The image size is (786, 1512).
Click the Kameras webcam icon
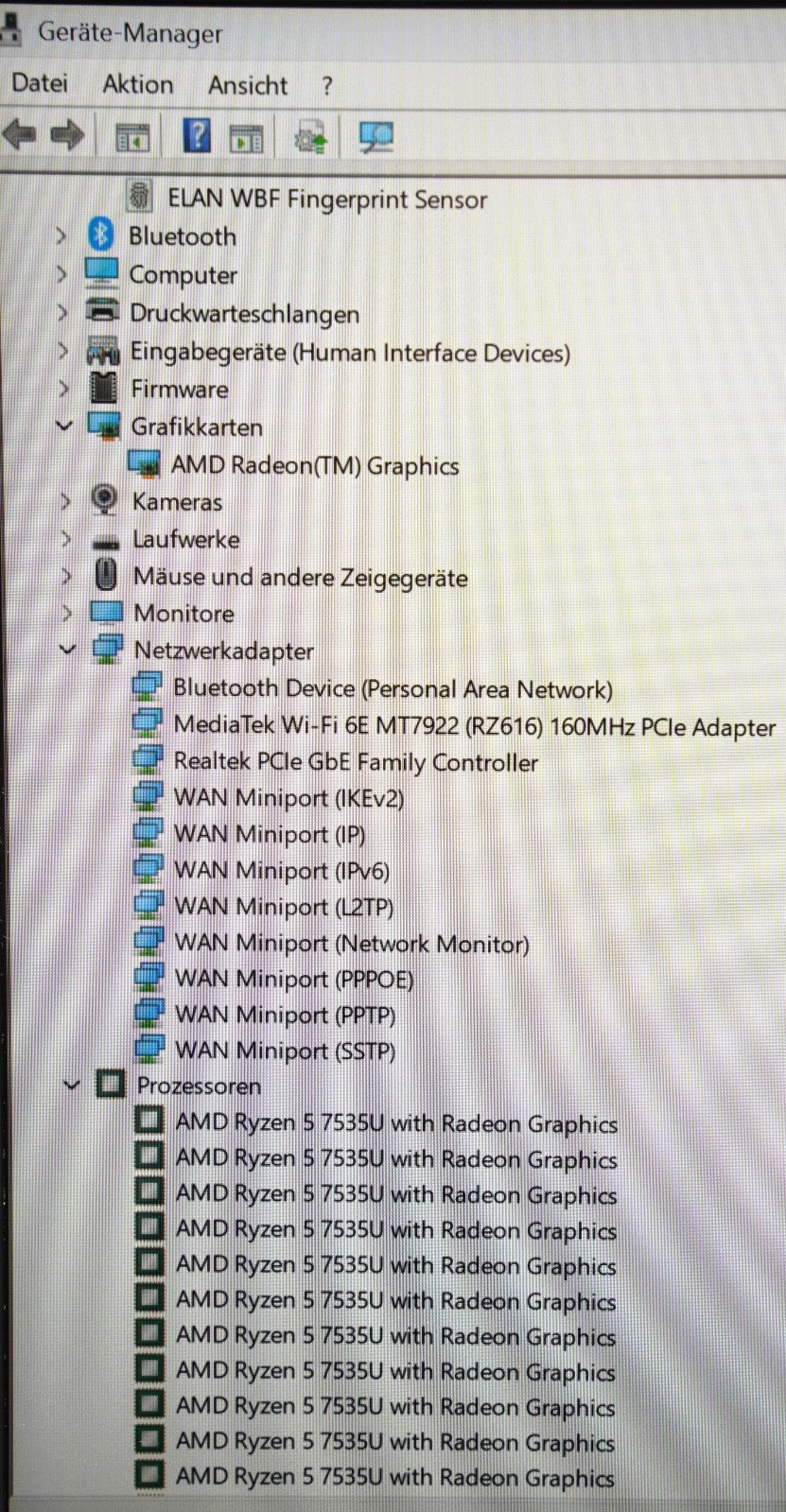(105, 500)
